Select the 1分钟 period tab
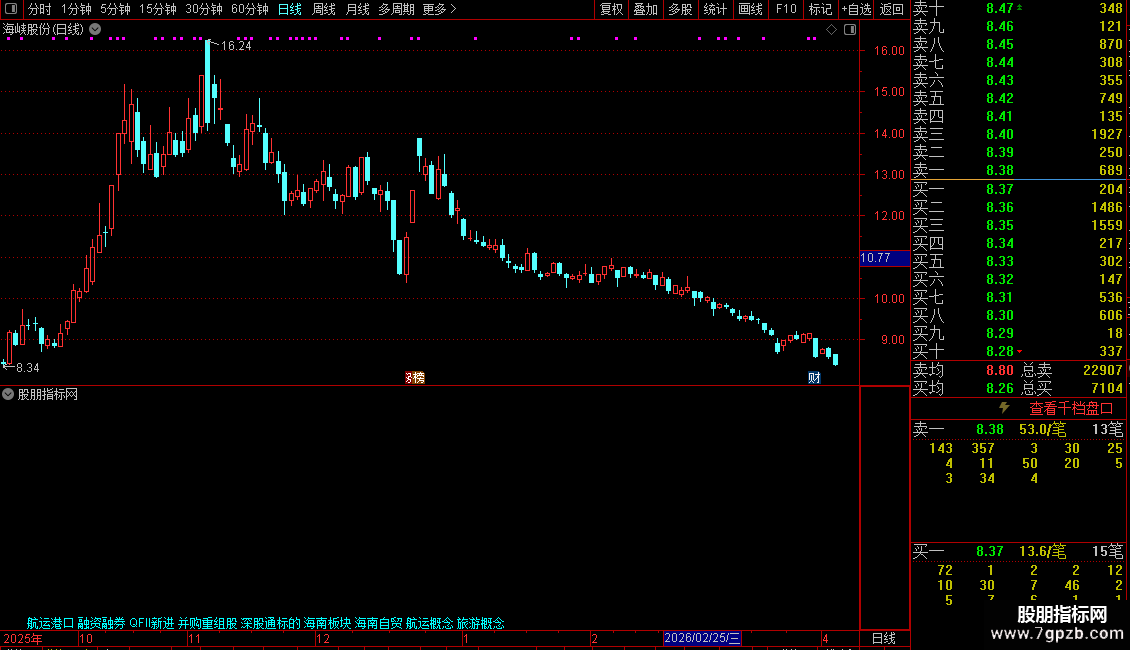 (76, 9)
